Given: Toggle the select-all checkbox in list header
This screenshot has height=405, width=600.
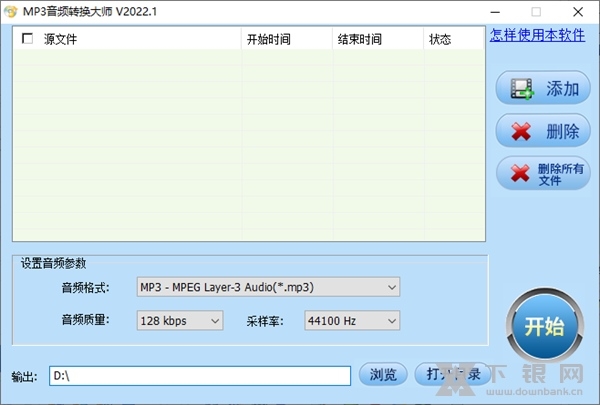Looking at the screenshot, I should coord(27,39).
